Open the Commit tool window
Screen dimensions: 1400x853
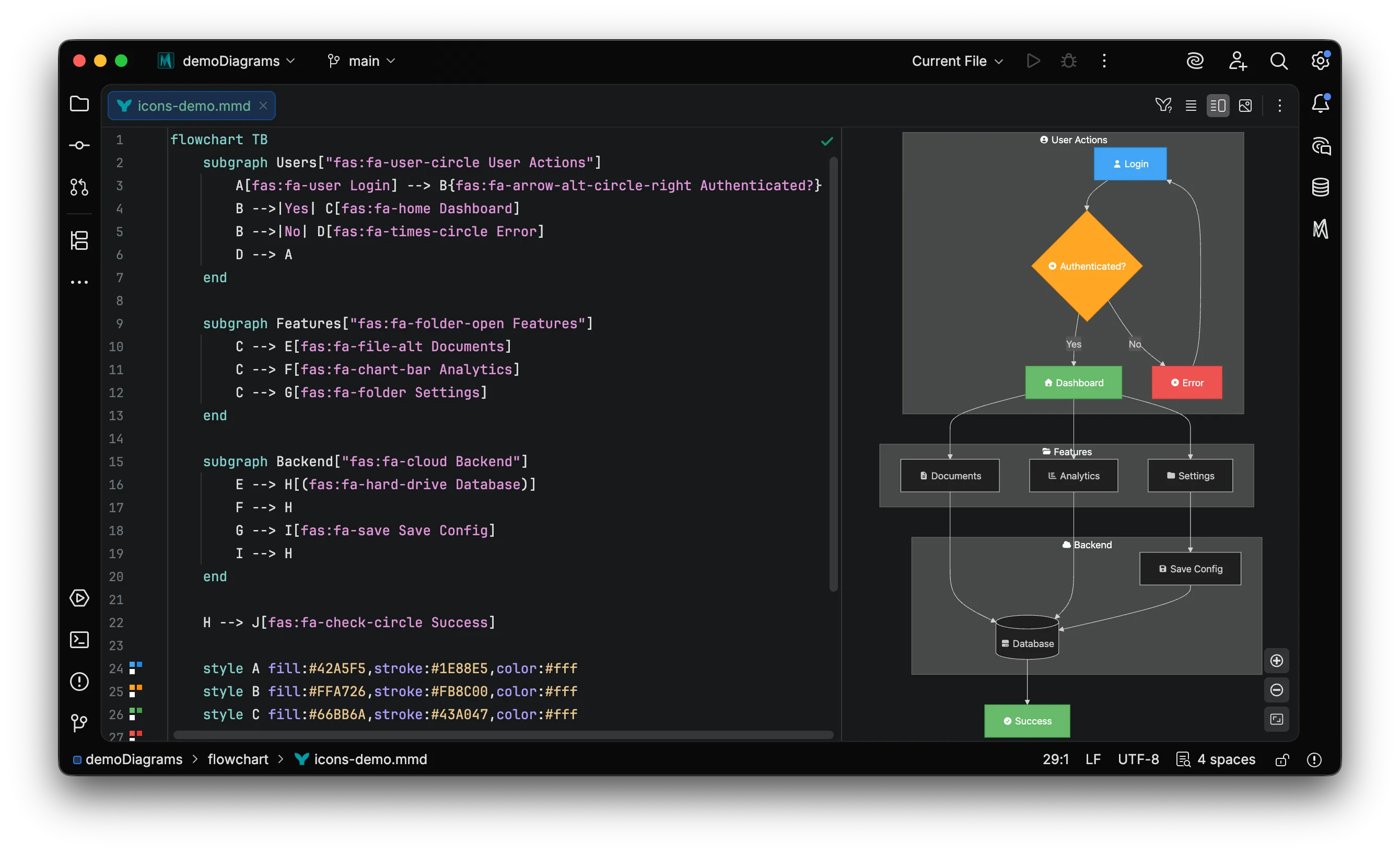click(x=79, y=145)
